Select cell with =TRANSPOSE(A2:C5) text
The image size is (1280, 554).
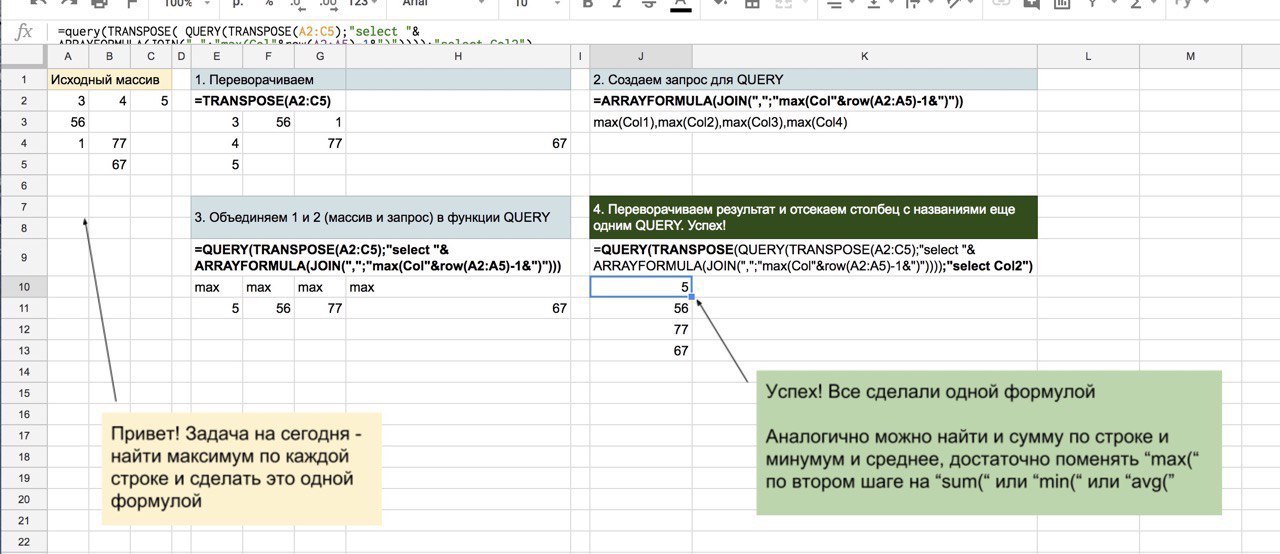click(x=263, y=101)
